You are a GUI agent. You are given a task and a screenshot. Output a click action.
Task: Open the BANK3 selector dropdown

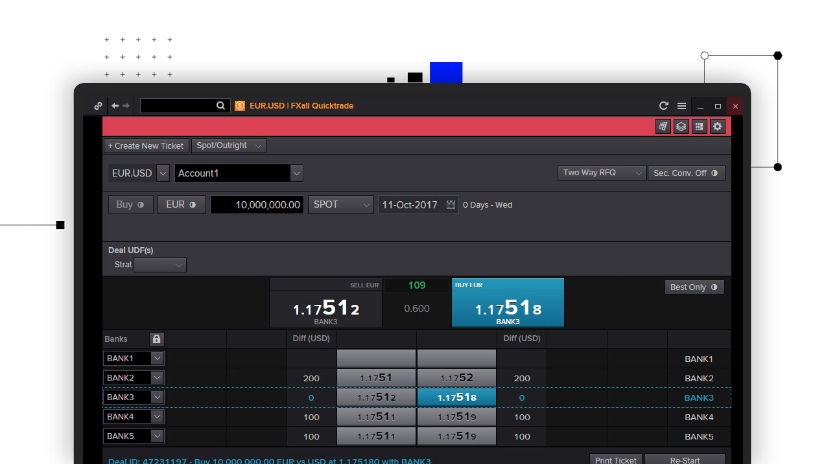pyautogui.click(x=157, y=397)
